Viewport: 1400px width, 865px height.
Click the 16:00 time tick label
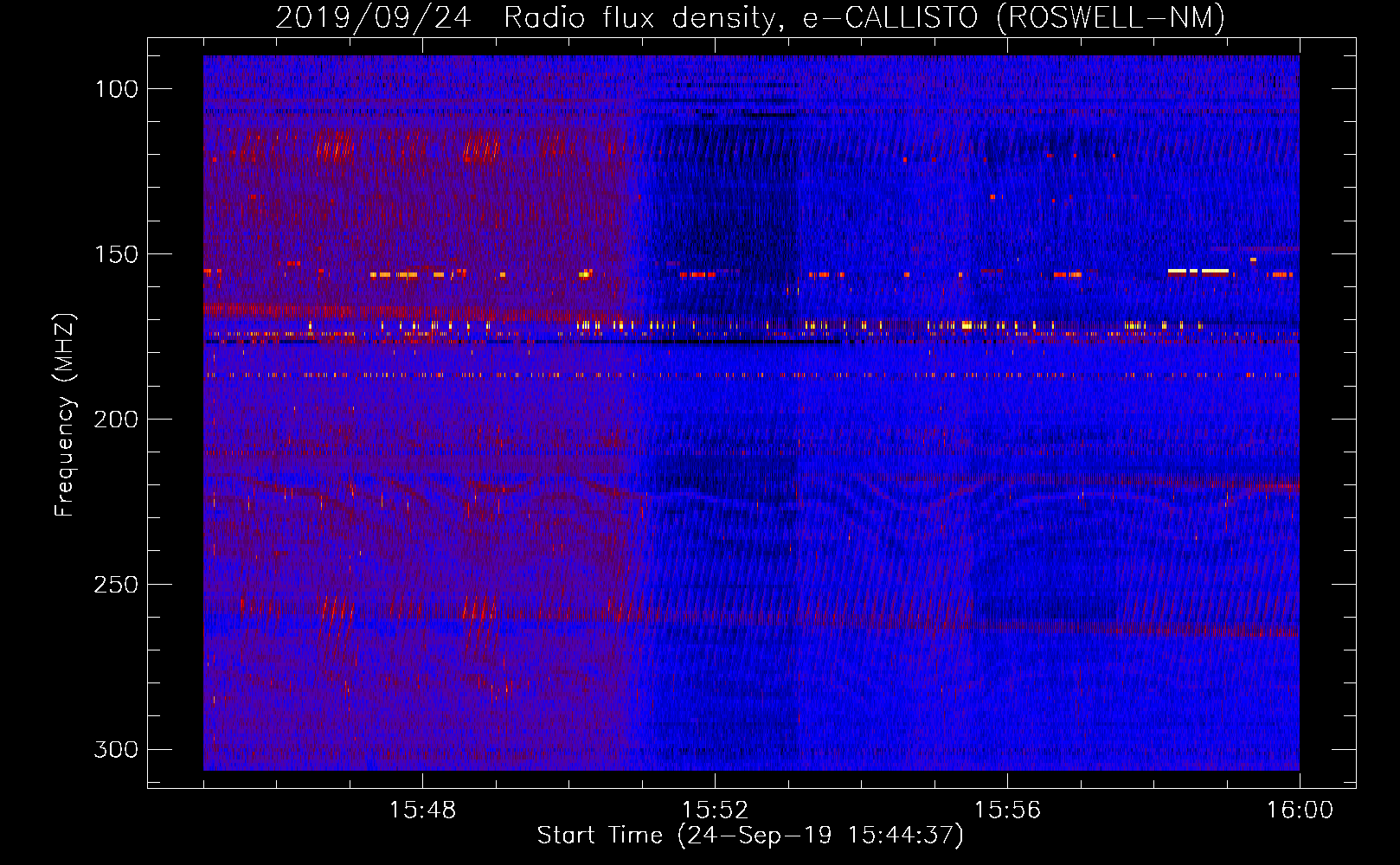pos(1300,811)
